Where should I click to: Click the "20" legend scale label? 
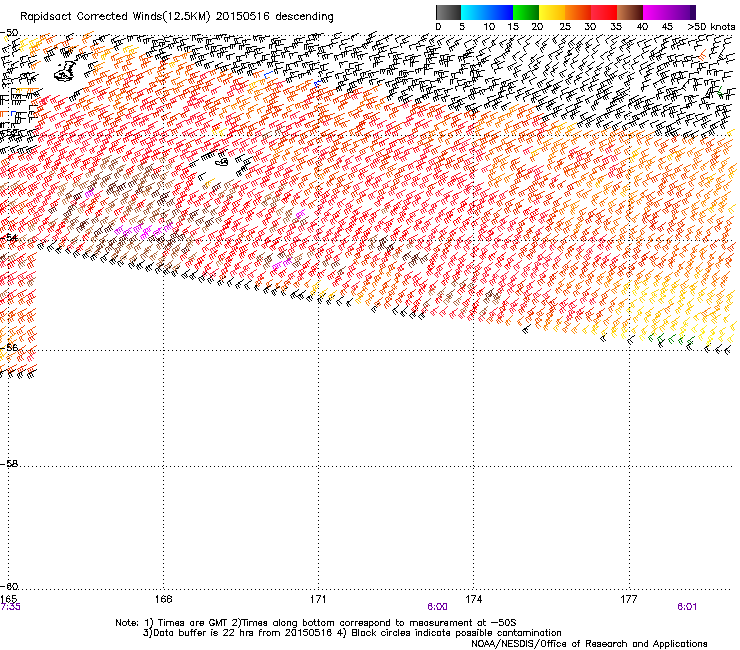(x=537, y=27)
